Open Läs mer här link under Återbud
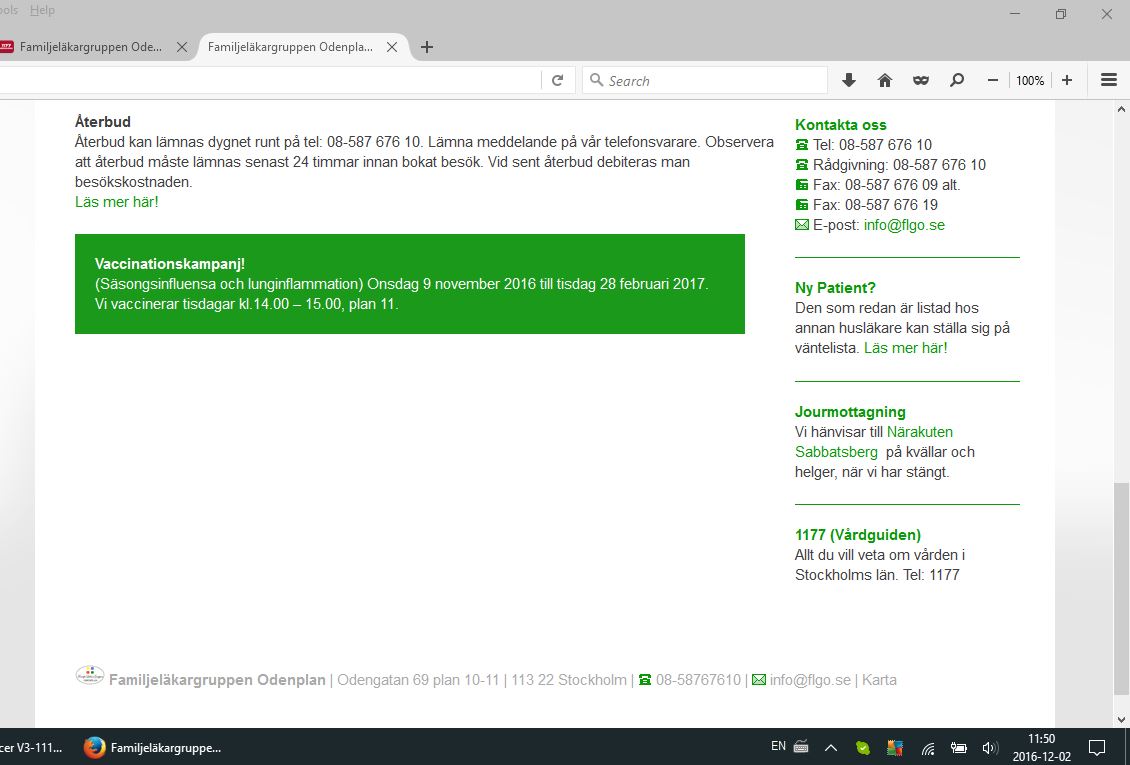 click(x=117, y=202)
